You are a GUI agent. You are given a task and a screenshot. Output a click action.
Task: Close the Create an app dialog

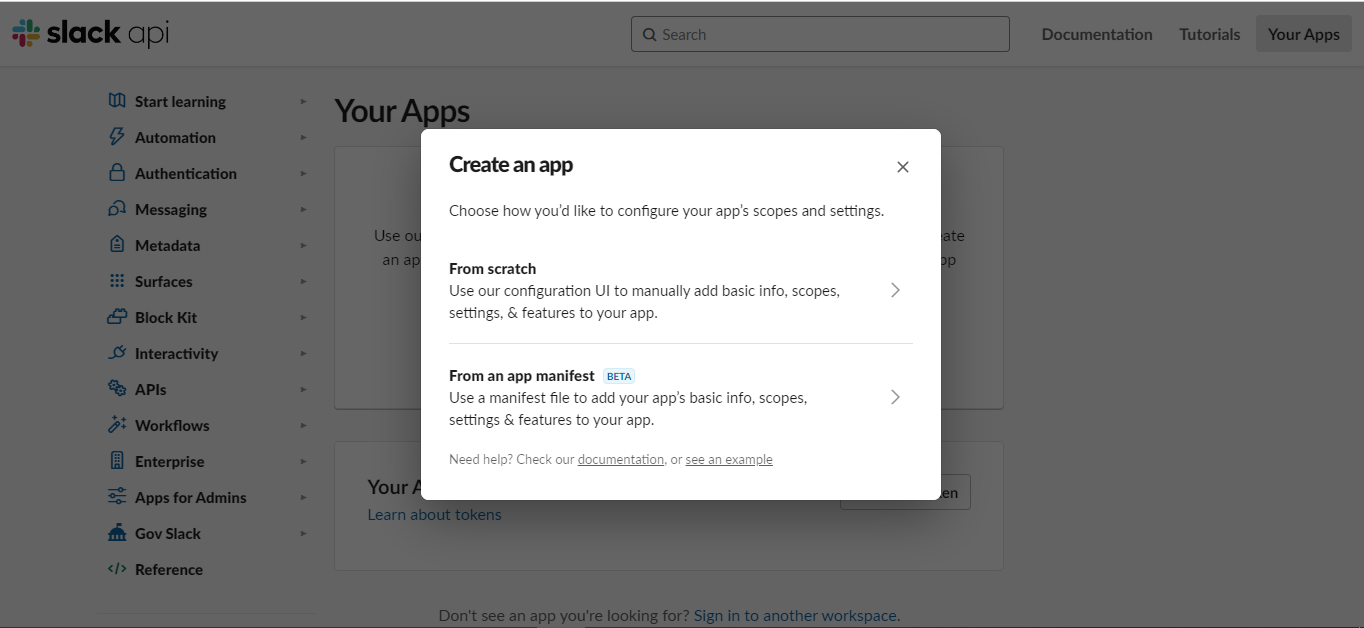(902, 167)
